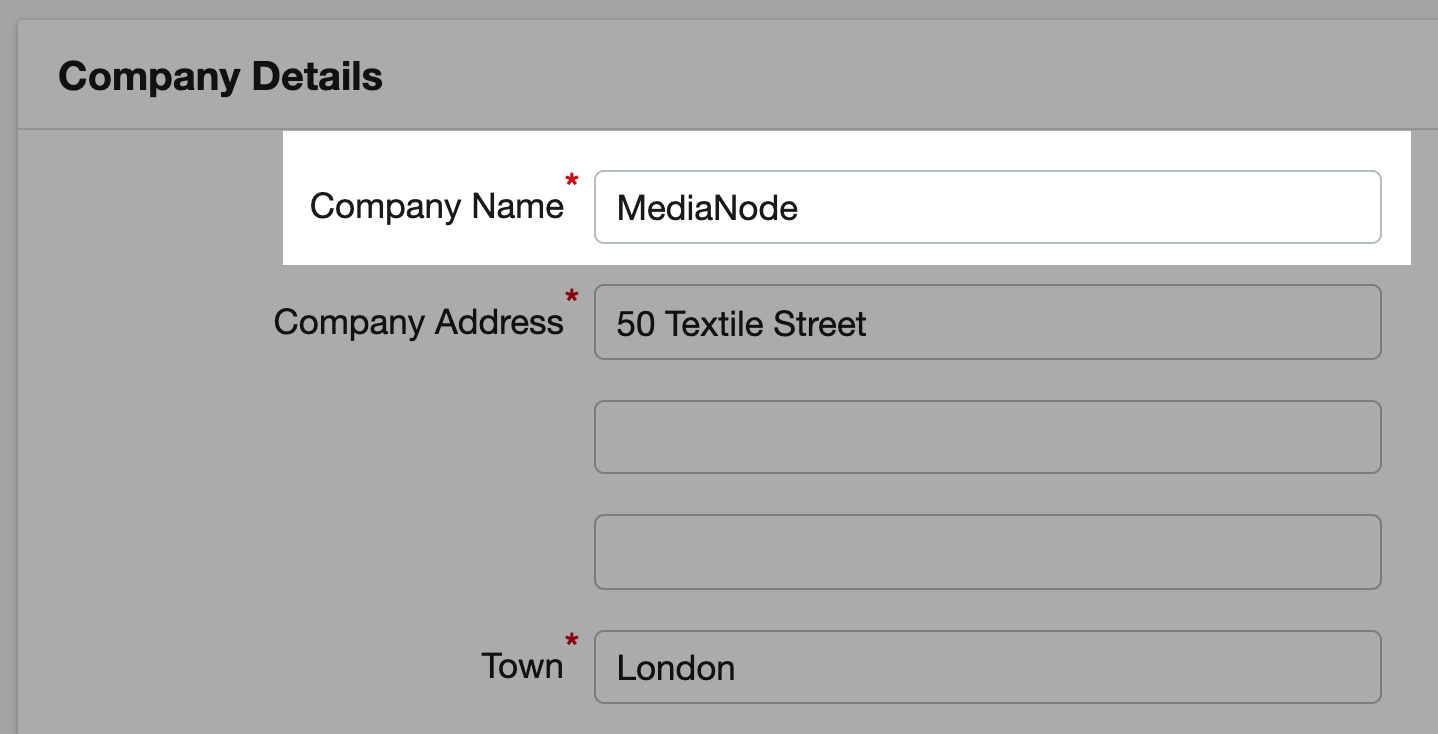Click the Company Name label
Viewport: 1438px width, 734px height.
click(x=436, y=206)
